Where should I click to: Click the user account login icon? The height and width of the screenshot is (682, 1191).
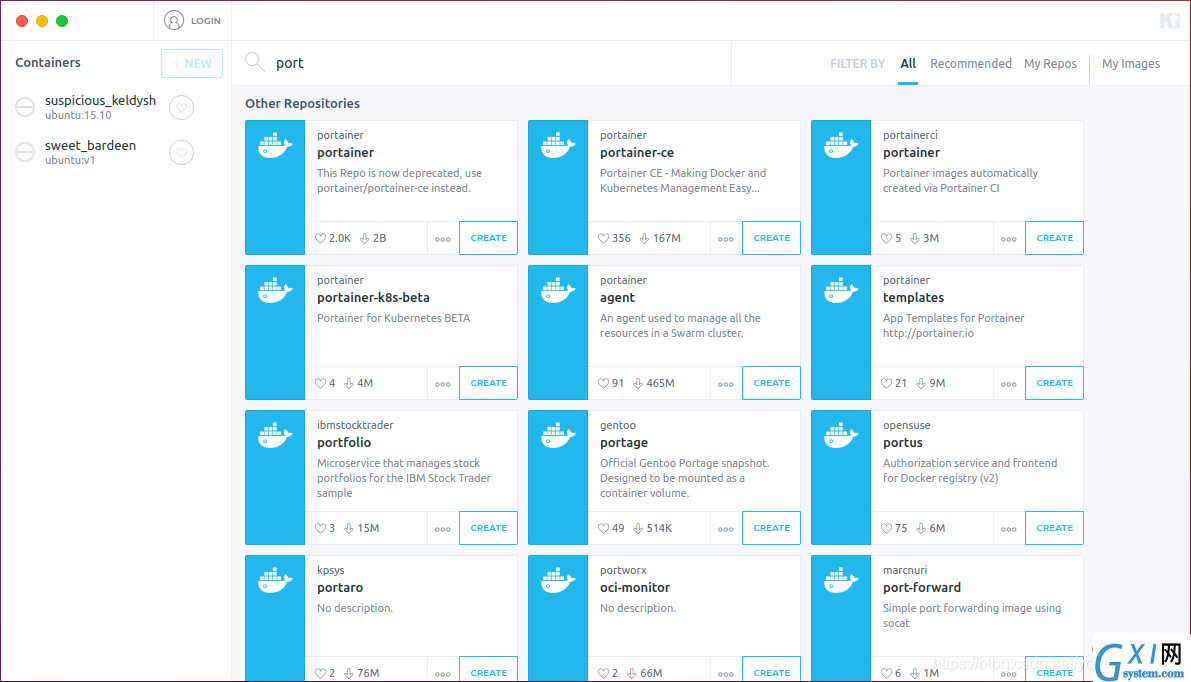174,21
